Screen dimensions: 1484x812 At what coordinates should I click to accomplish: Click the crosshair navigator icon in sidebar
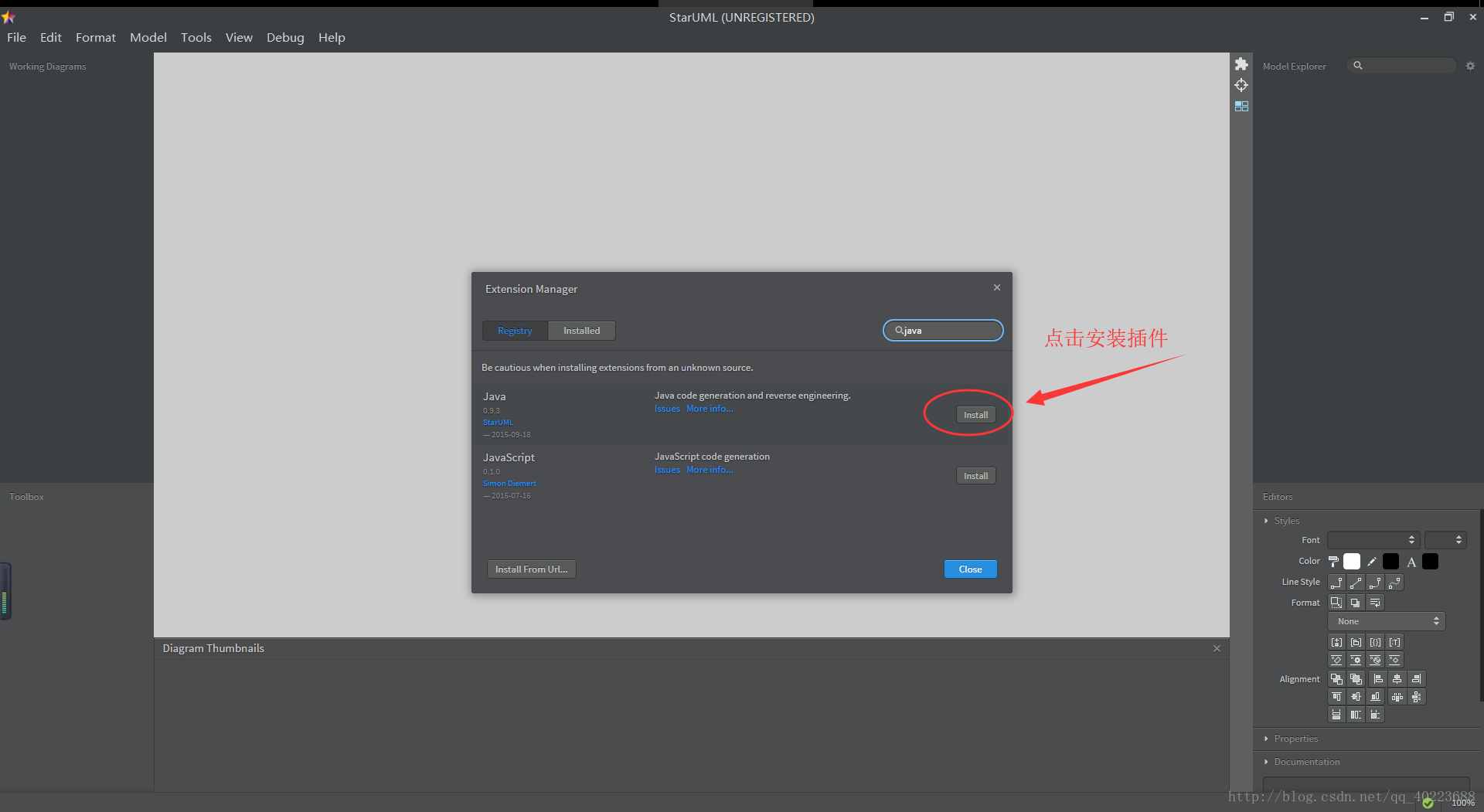pos(1241,85)
